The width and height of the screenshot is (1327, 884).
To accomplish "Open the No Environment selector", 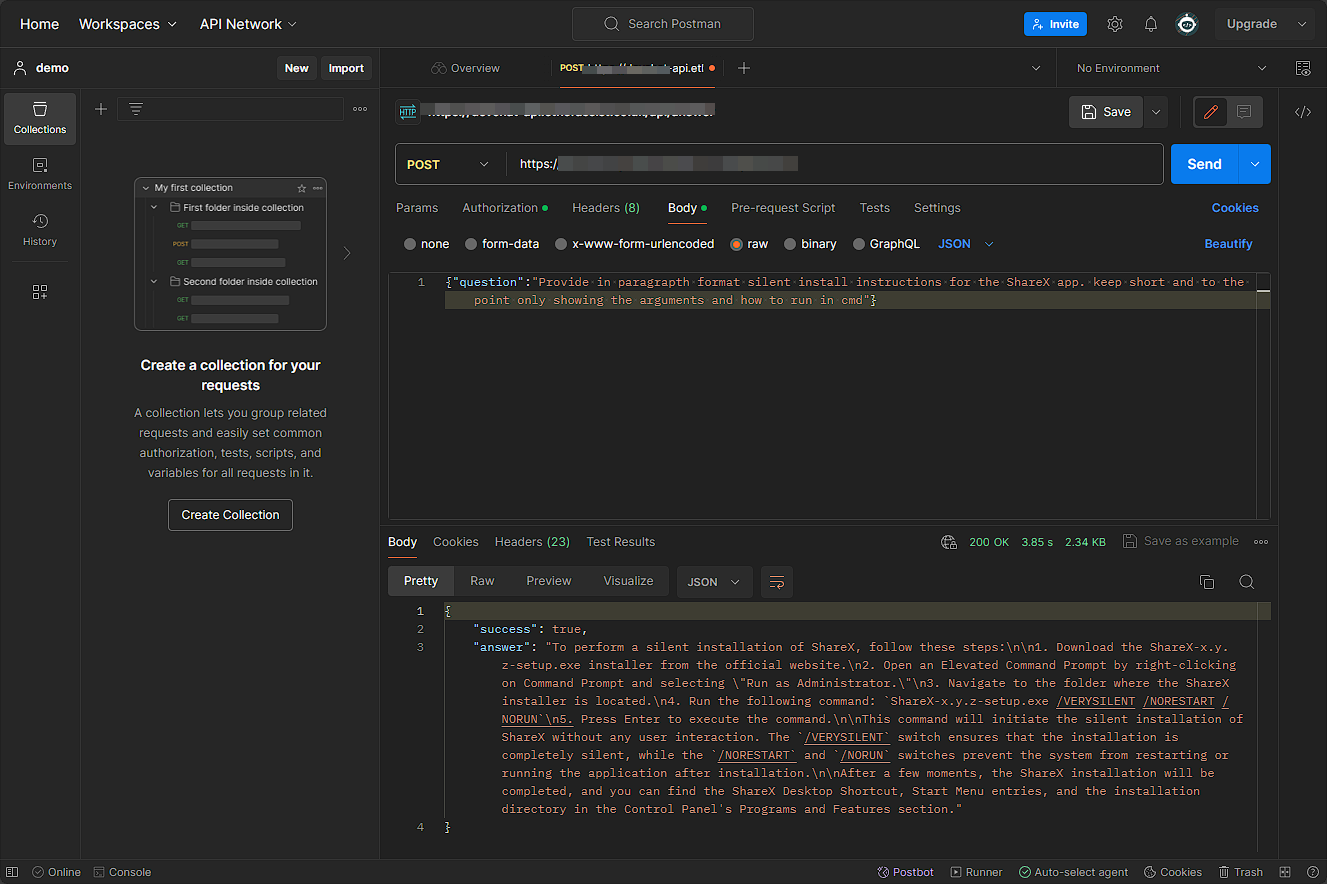I will [1171, 68].
